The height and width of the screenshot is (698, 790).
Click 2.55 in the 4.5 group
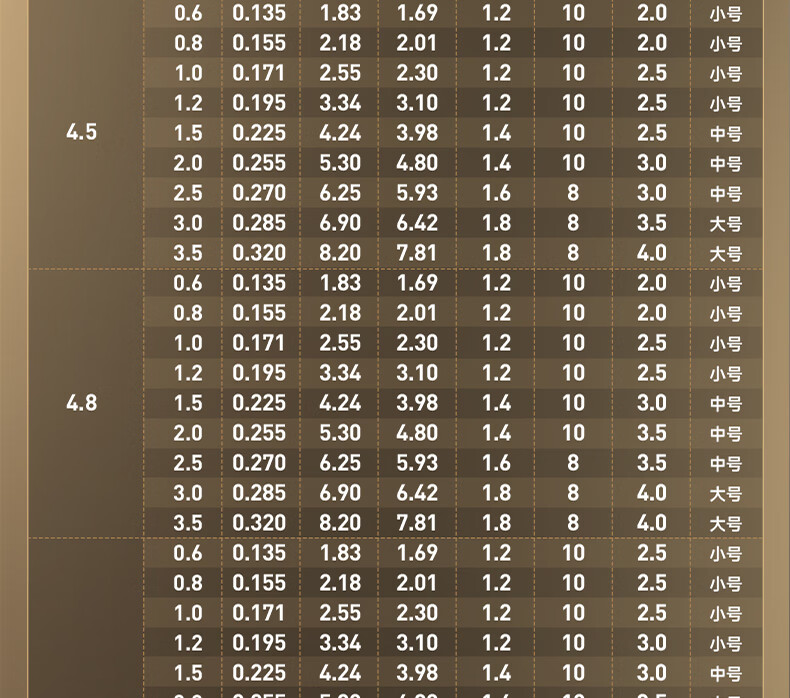point(340,73)
